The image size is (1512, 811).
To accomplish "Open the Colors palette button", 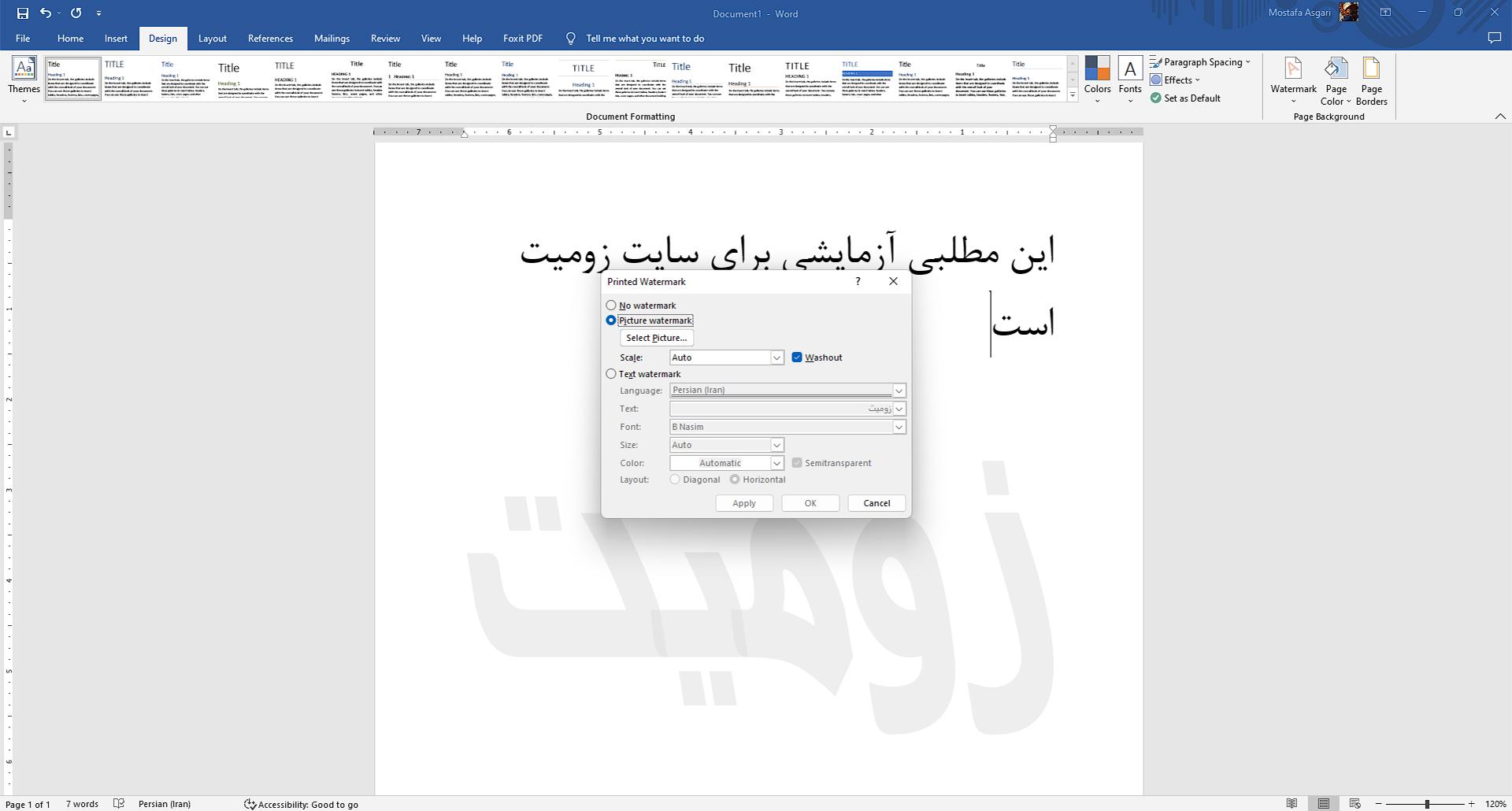I will click(x=1097, y=80).
